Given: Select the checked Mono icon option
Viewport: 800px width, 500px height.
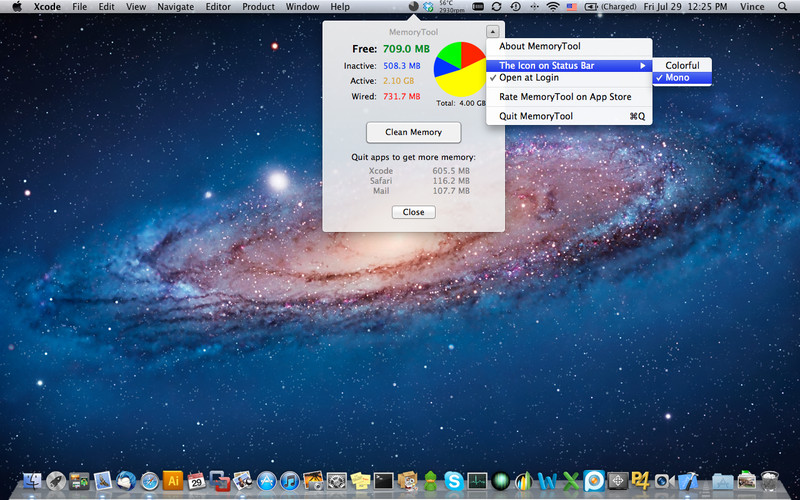Looking at the screenshot, I should click(x=682, y=78).
